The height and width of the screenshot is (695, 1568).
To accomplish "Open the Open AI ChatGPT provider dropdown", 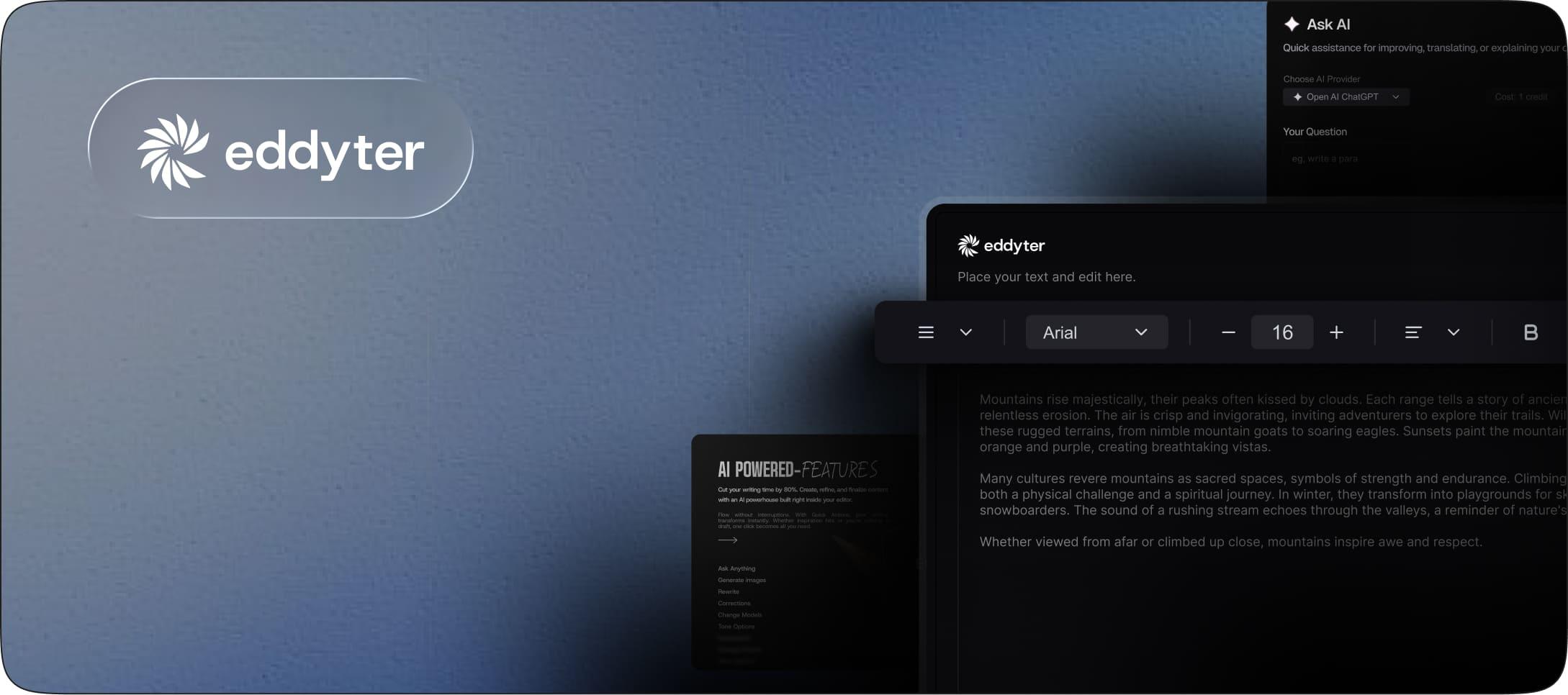I will 1346,97.
